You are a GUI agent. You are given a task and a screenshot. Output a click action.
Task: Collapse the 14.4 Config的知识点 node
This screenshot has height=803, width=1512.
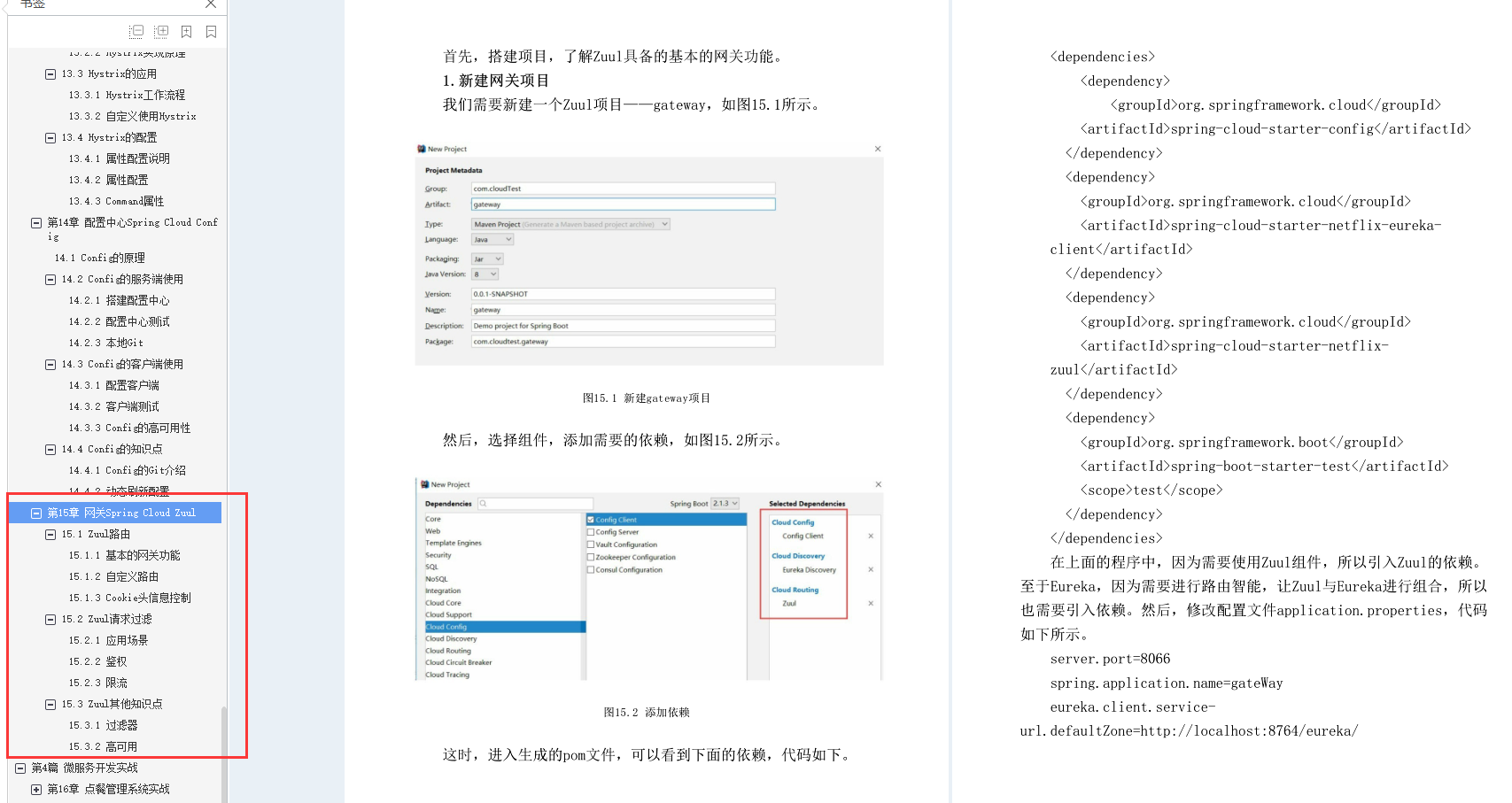pyautogui.click(x=50, y=450)
